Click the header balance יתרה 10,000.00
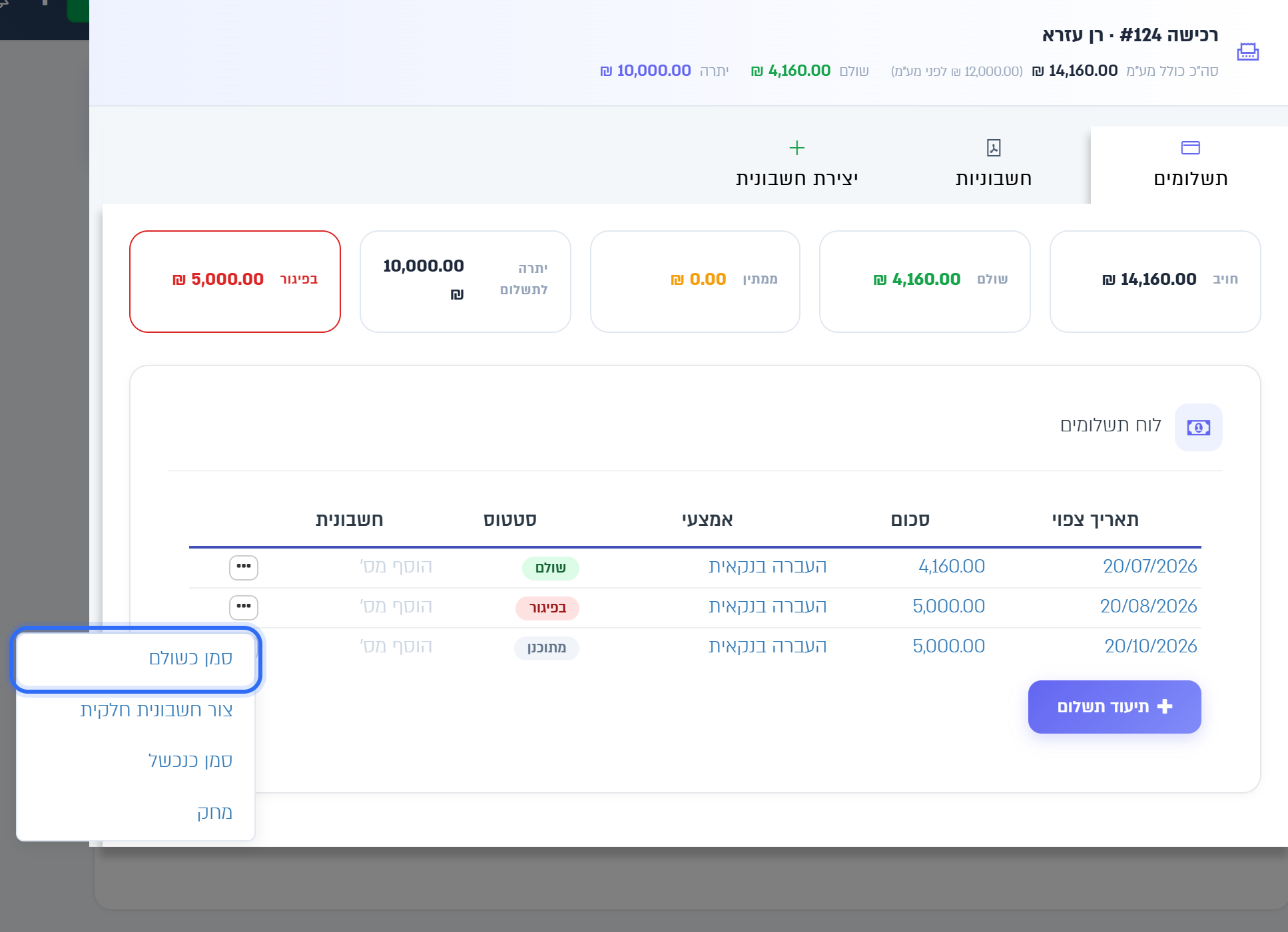The image size is (1288, 932). (664, 71)
